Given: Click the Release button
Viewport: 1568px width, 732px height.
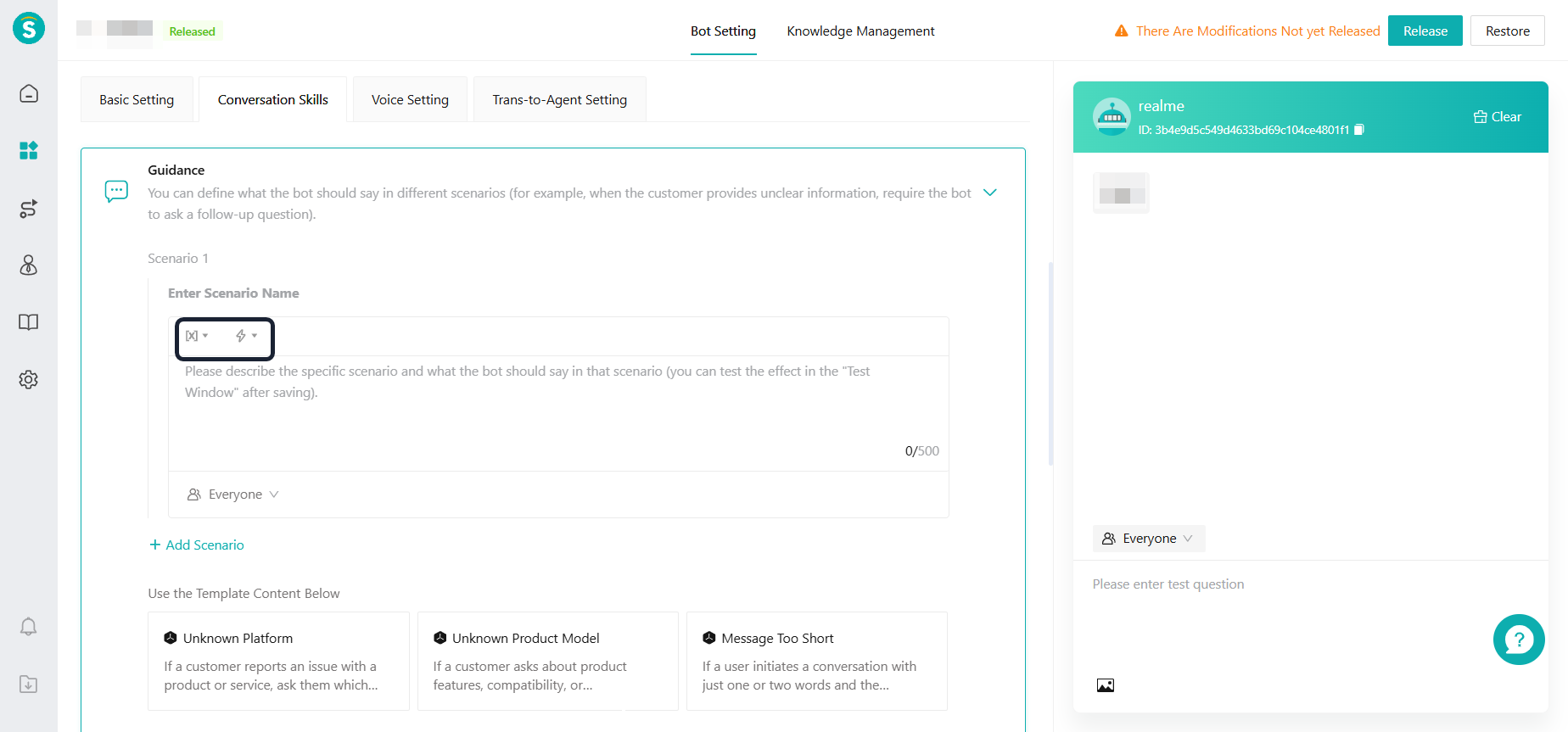Looking at the screenshot, I should [x=1425, y=31].
